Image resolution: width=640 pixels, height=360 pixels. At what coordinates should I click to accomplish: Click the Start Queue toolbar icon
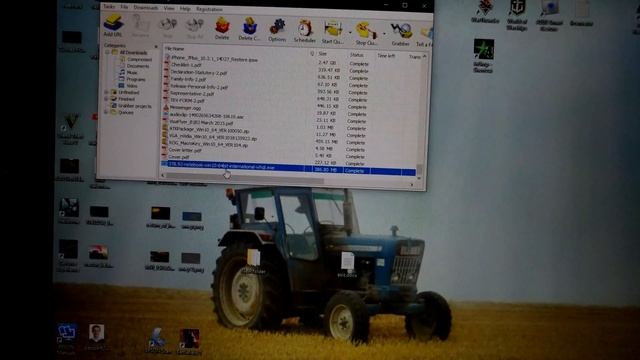(333, 32)
